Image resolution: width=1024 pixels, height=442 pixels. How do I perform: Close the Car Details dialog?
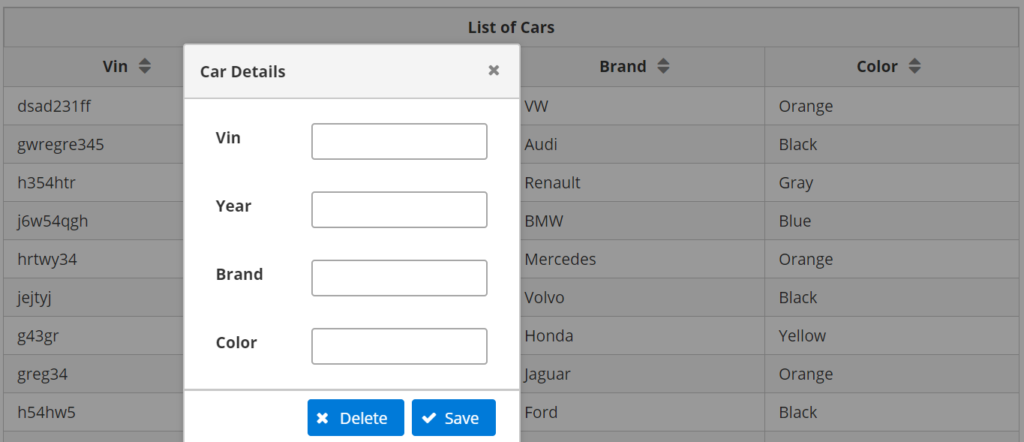[x=494, y=71]
